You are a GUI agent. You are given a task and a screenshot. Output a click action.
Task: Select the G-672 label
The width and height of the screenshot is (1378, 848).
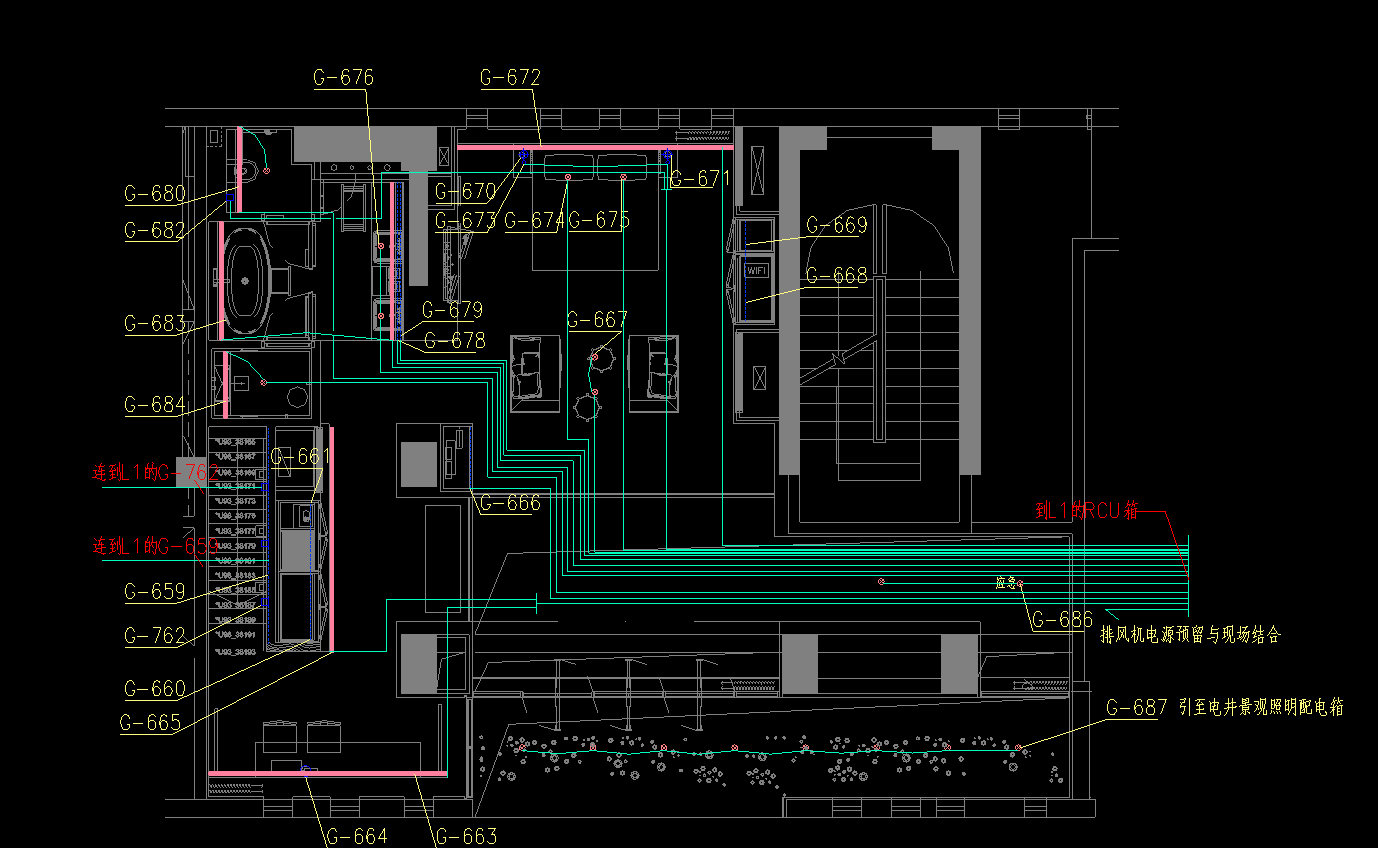coord(510,78)
